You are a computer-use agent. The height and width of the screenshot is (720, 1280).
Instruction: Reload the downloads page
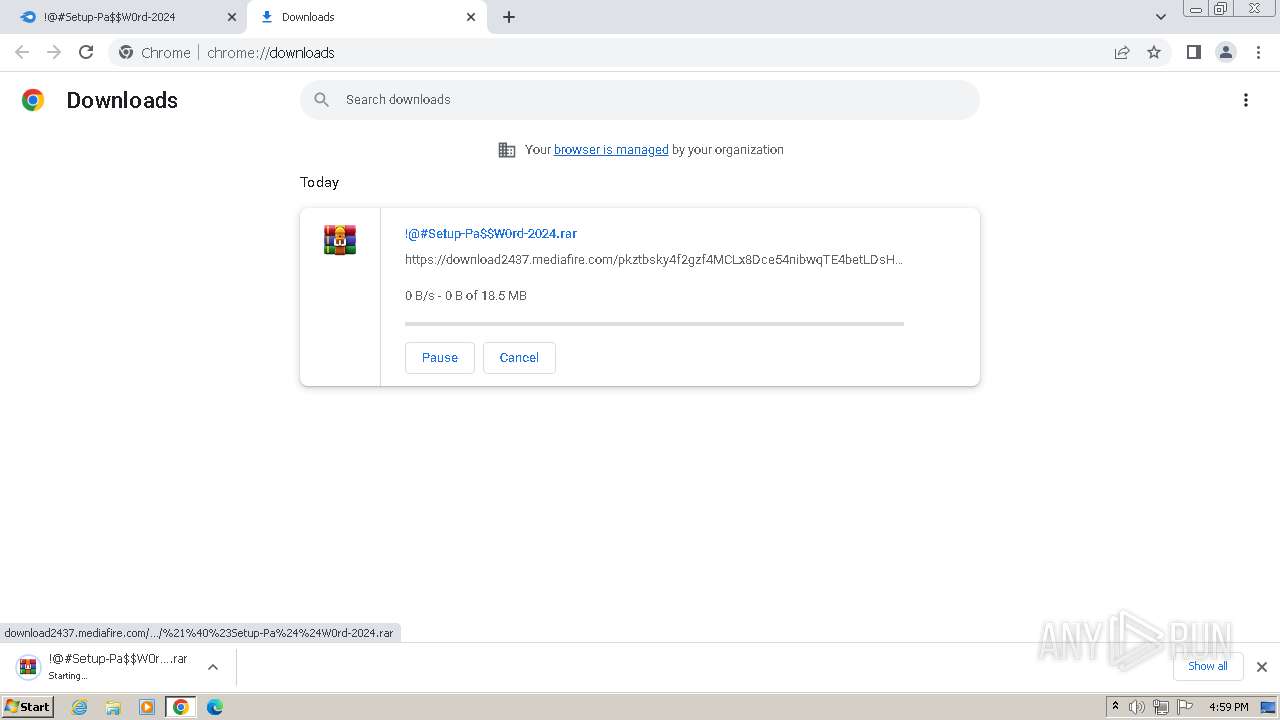tap(86, 52)
